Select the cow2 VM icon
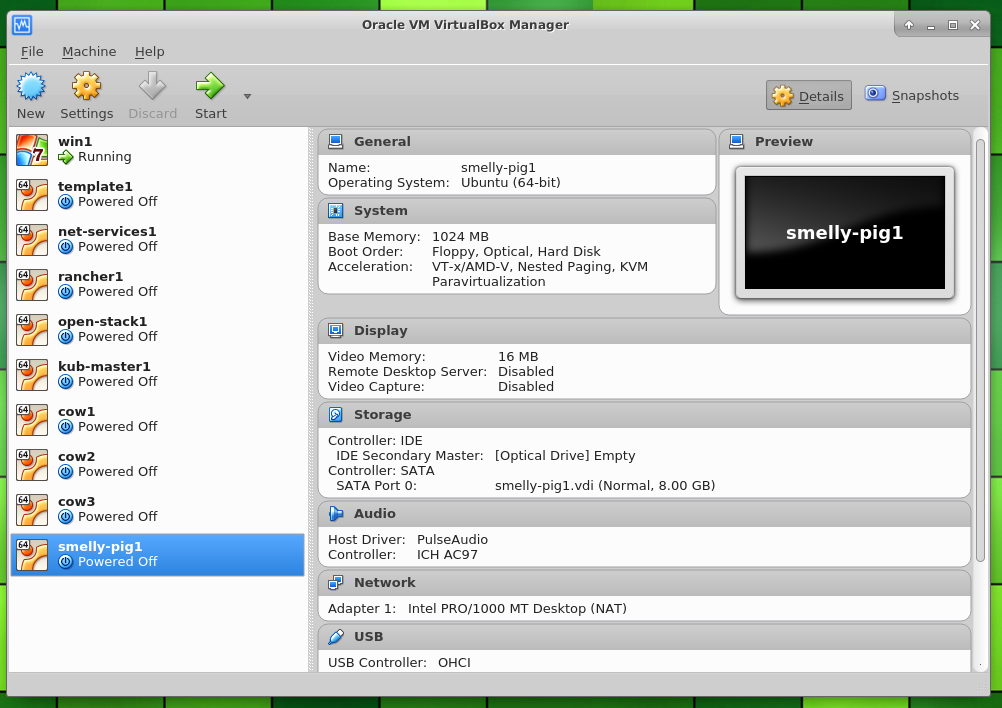Image resolution: width=1002 pixels, height=708 pixels. (32, 465)
